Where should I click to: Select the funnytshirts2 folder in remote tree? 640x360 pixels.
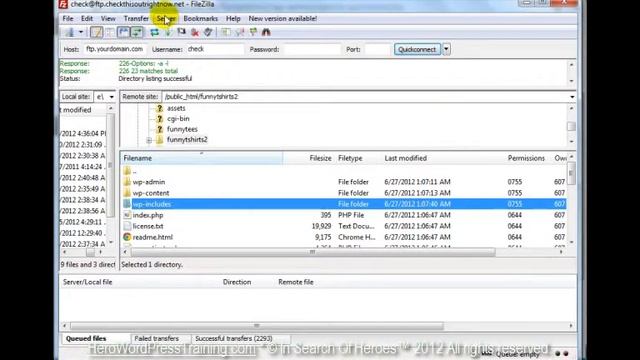pyautogui.click(x=187, y=140)
